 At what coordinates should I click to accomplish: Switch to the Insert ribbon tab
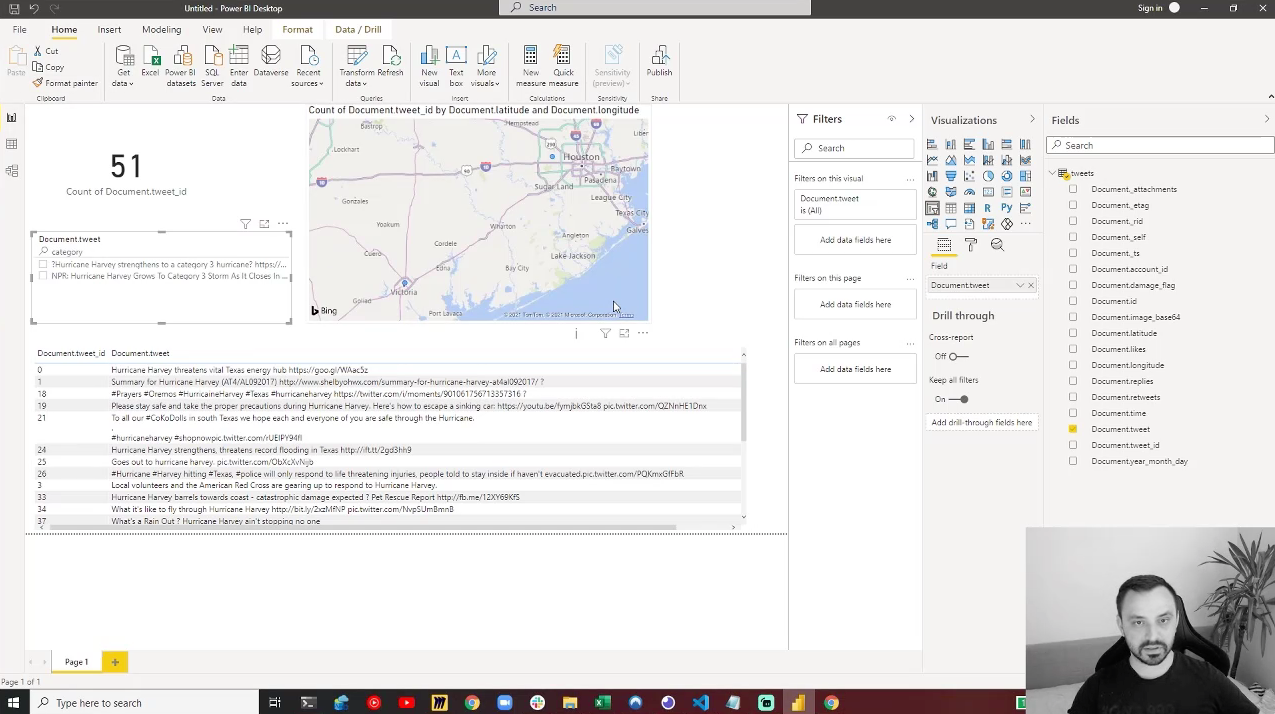[x=109, y=30]
